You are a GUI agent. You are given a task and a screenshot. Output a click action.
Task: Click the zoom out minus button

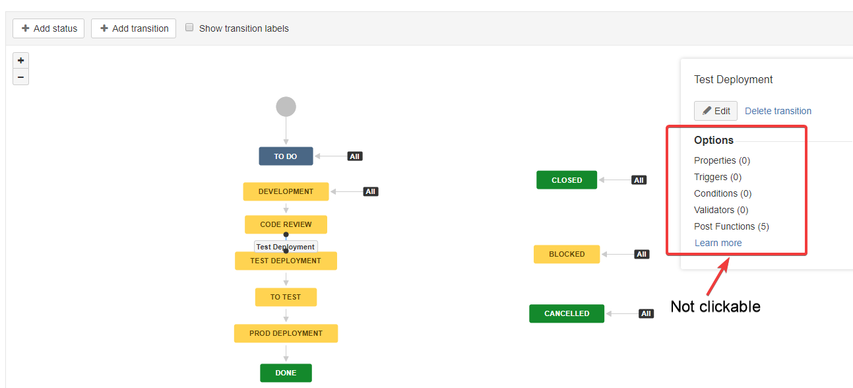21,77
